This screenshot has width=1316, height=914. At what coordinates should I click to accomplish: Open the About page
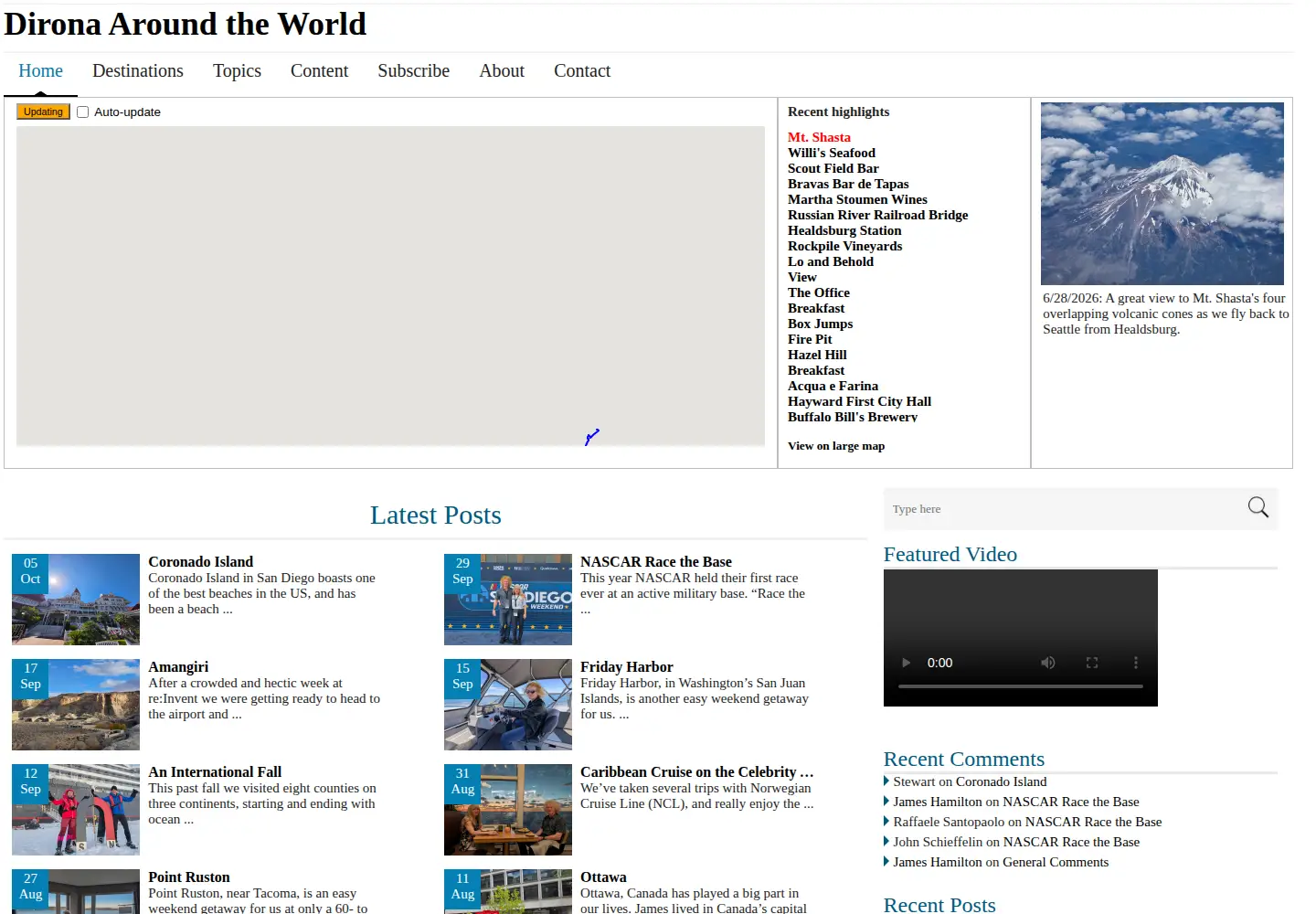click(x=502, y=71)
